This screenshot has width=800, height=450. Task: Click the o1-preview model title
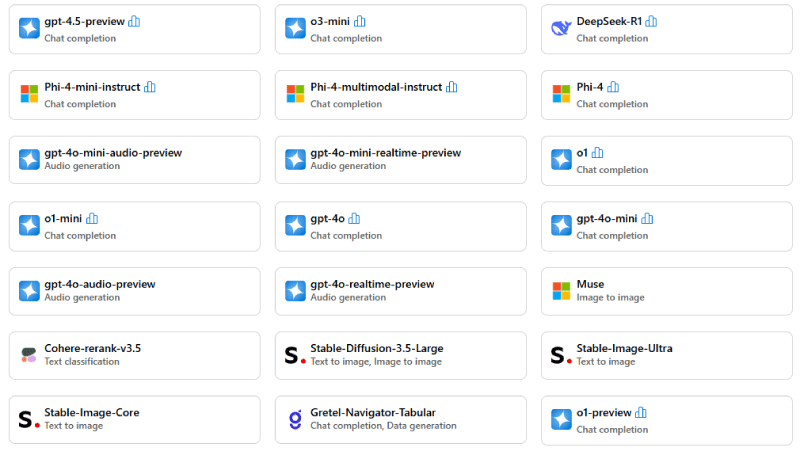(604, 413)
